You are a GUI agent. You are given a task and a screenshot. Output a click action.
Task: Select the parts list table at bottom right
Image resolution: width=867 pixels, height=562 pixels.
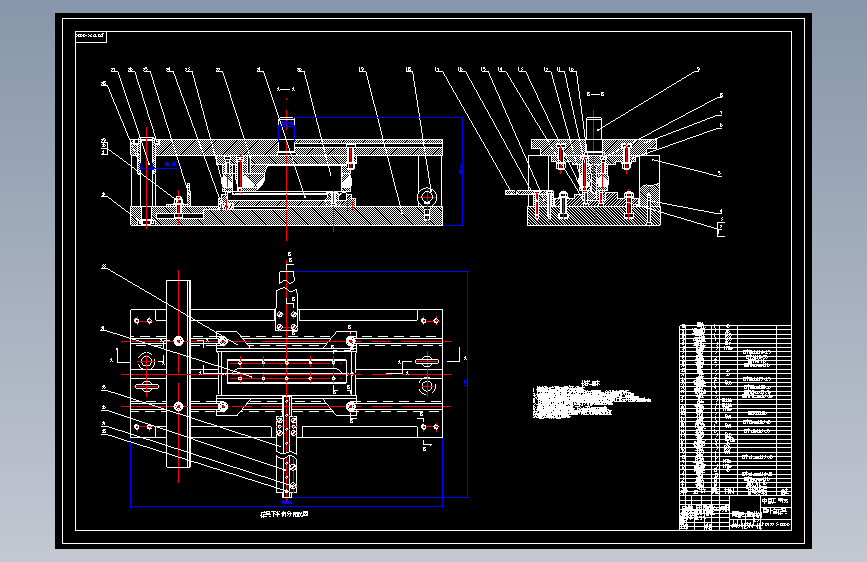tap(735, 409)
